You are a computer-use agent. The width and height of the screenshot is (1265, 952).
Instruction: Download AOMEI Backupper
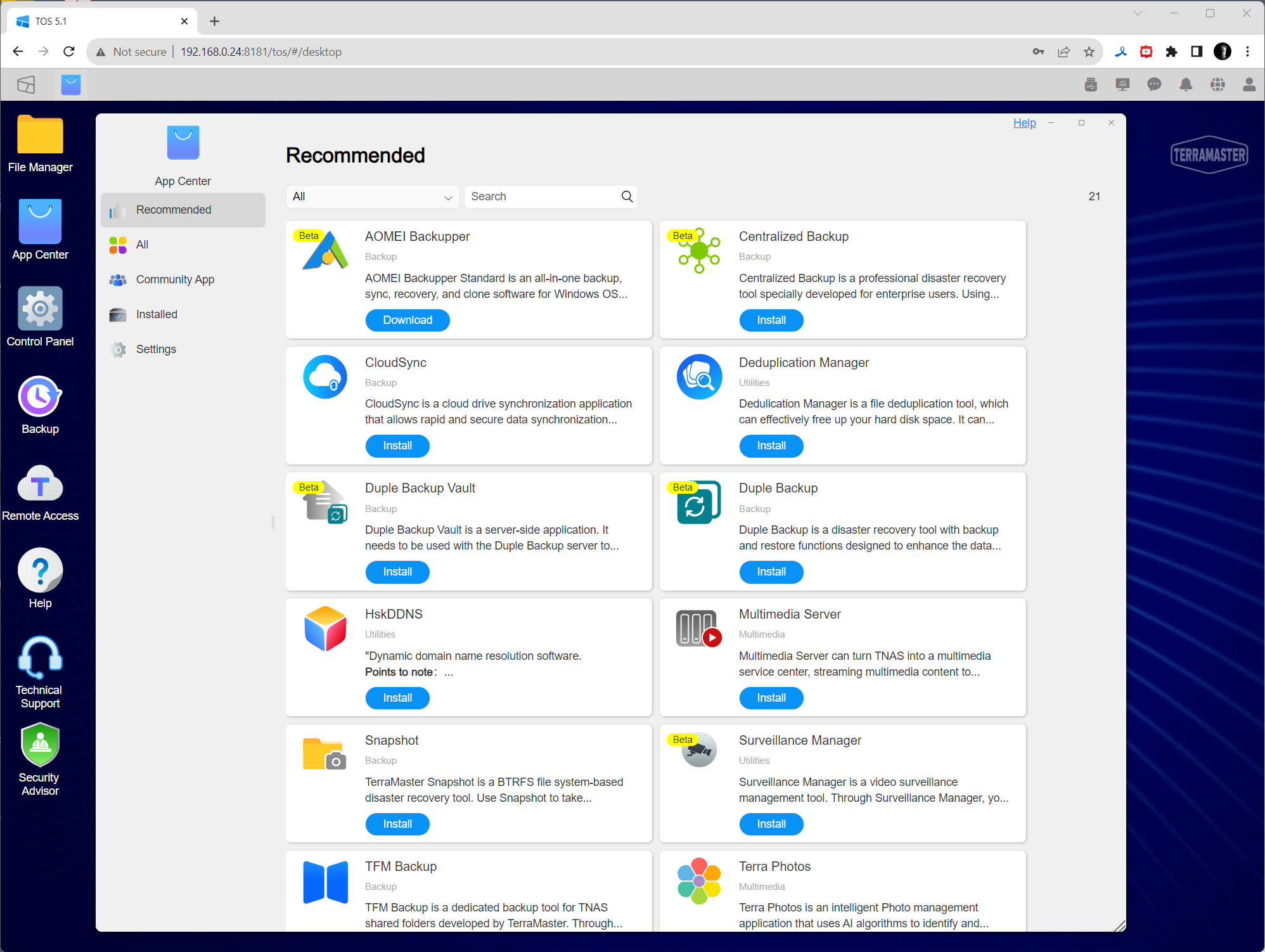pyautogui.click(x=408, y=320)
